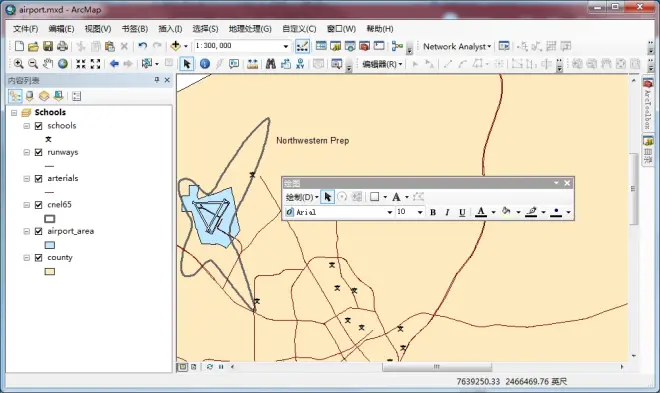Collapse the county layer legend
The width and height of the screenshot is (660, 393).
[27, 258]
